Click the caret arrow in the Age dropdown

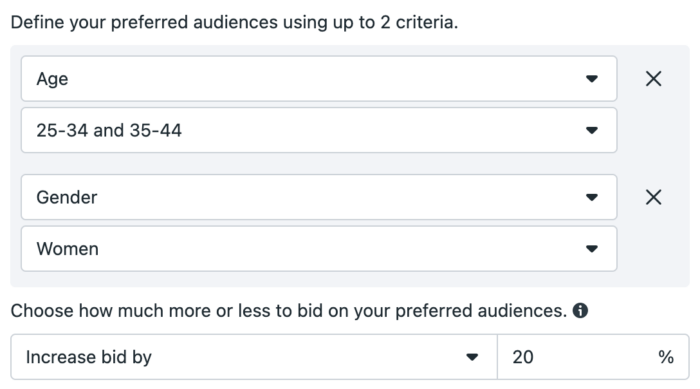tap(592, 79)
